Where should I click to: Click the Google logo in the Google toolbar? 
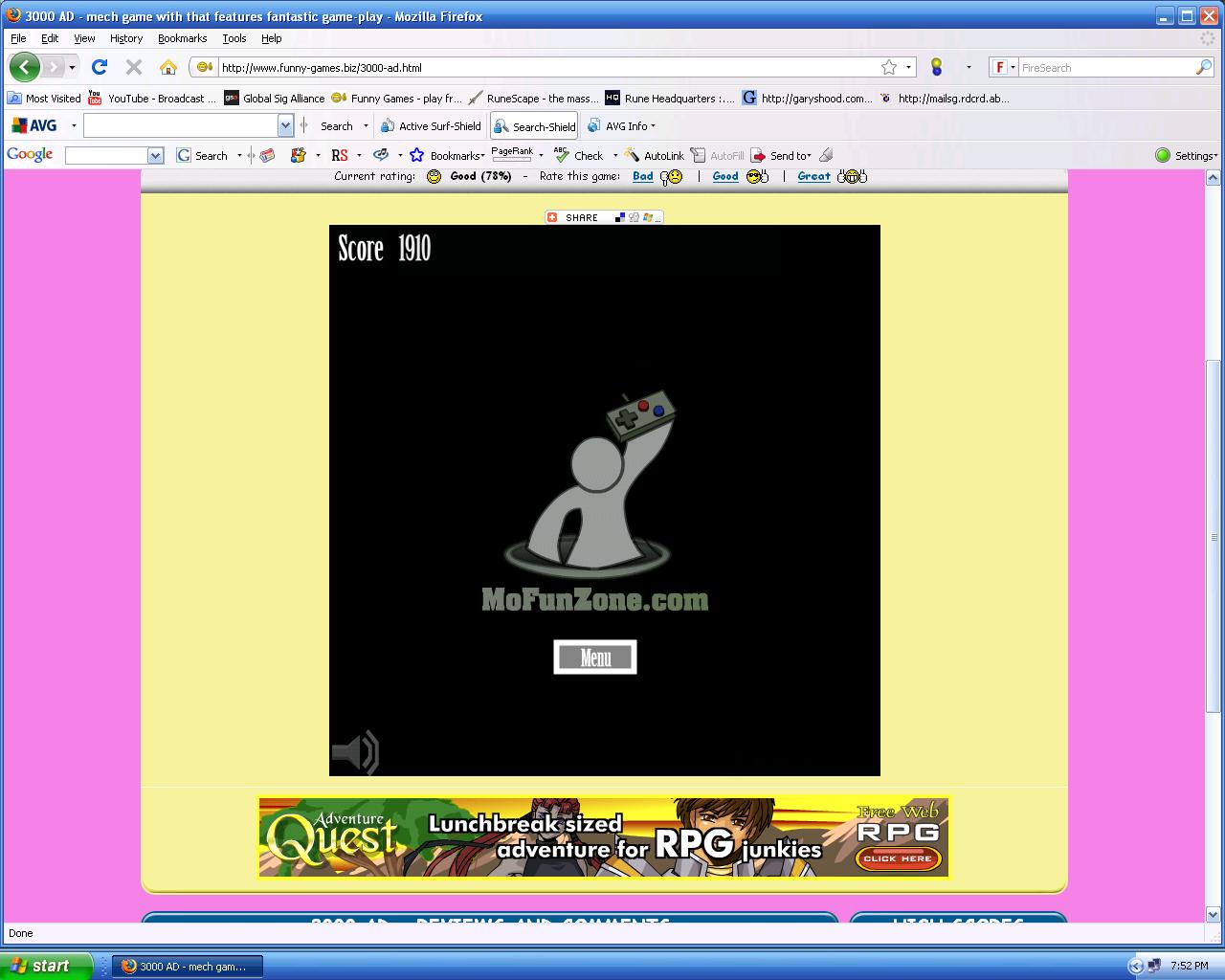30,155
